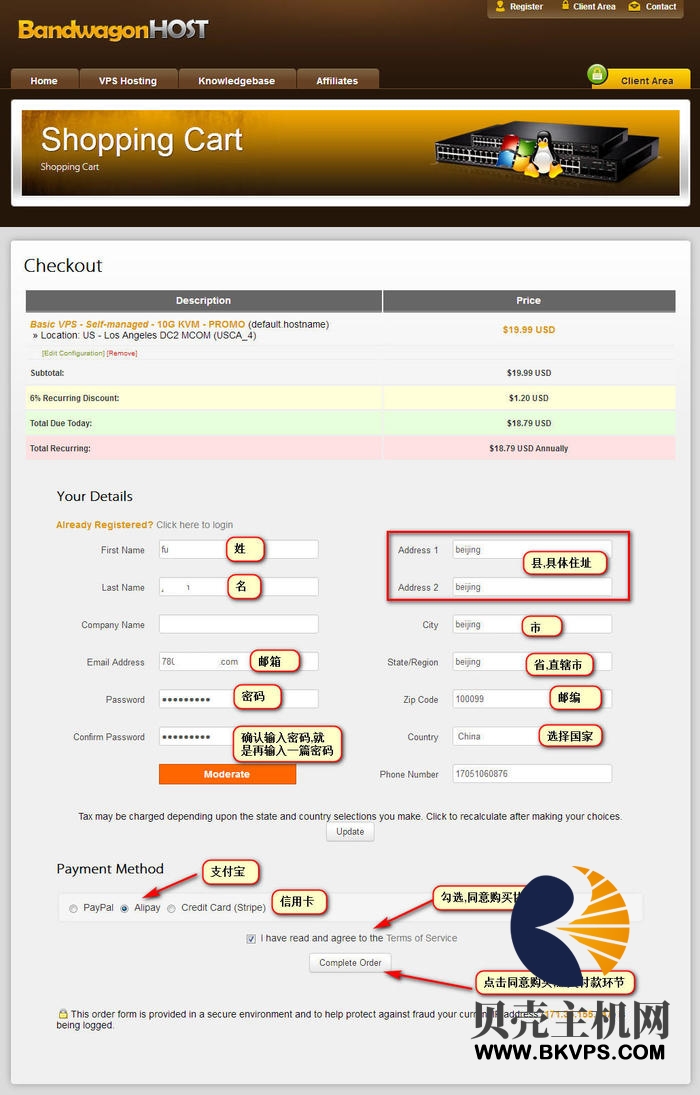Focus the Confirm Password field
Viewport: 700px width, 1095px height.
click(238, 736)
